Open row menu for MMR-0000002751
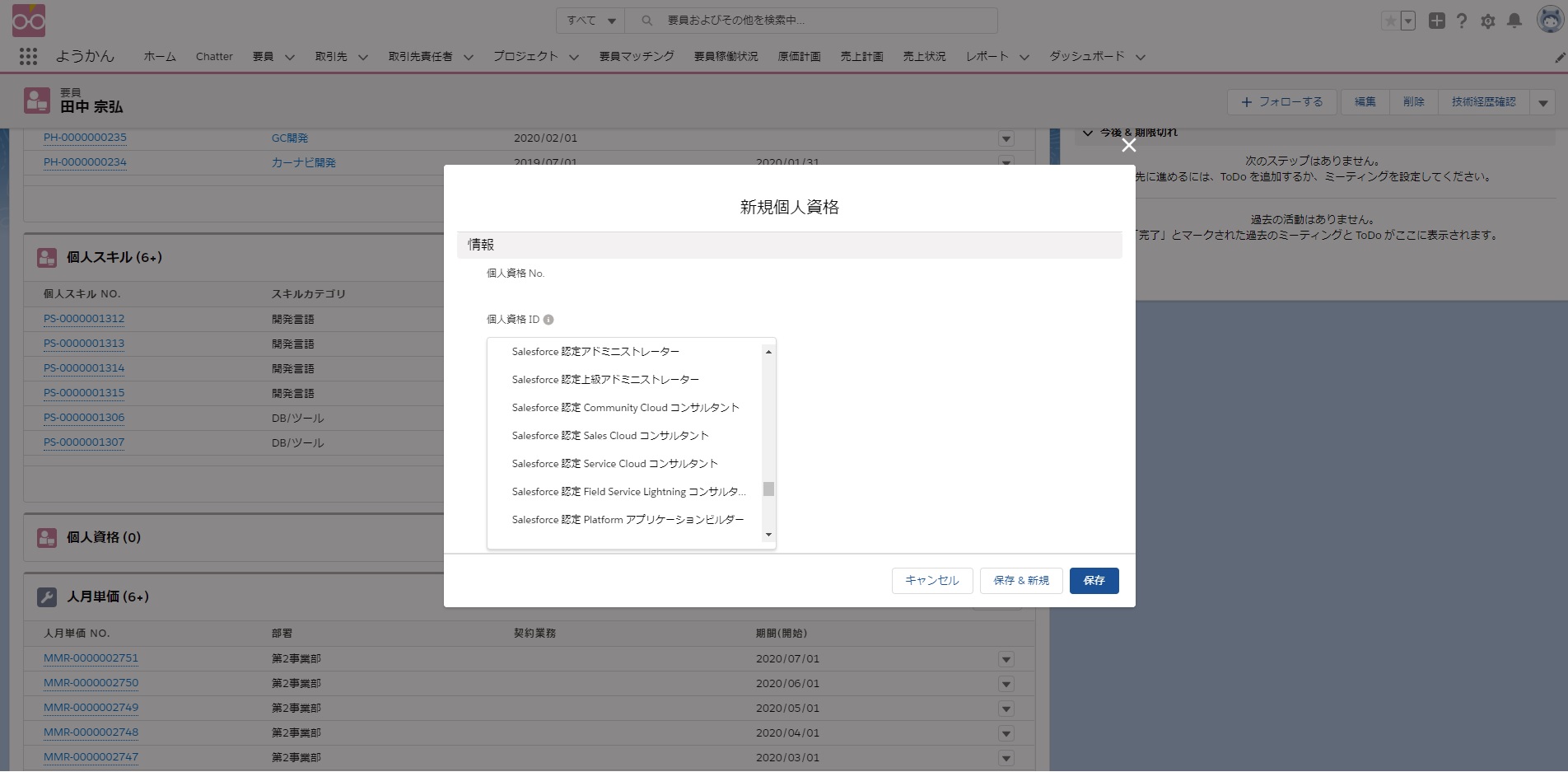 1006,659
